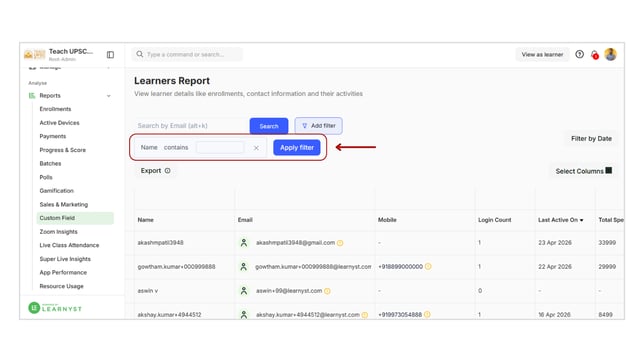This screenshot has height=362, width=644.
Task: Click the blue Search button
Action: coord(269,126)
